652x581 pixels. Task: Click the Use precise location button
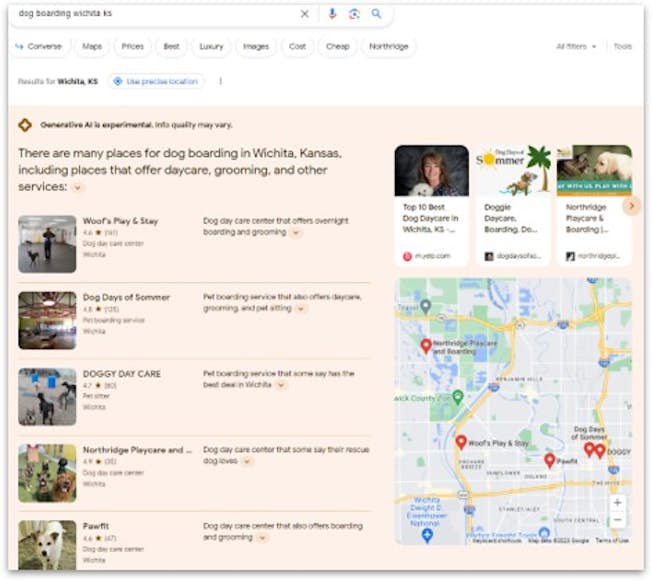coord(156,81)
